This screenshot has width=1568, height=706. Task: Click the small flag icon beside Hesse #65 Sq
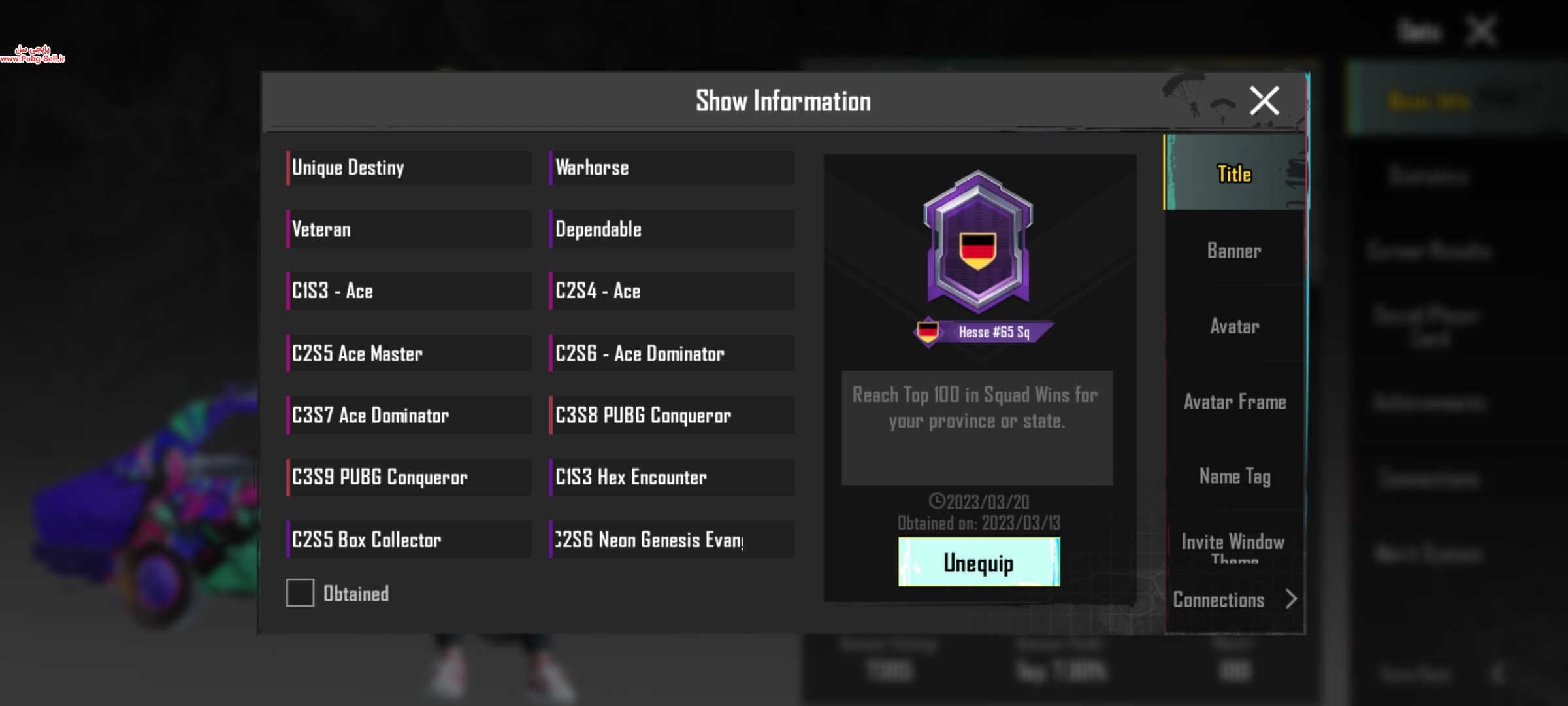tap(928, 331)
